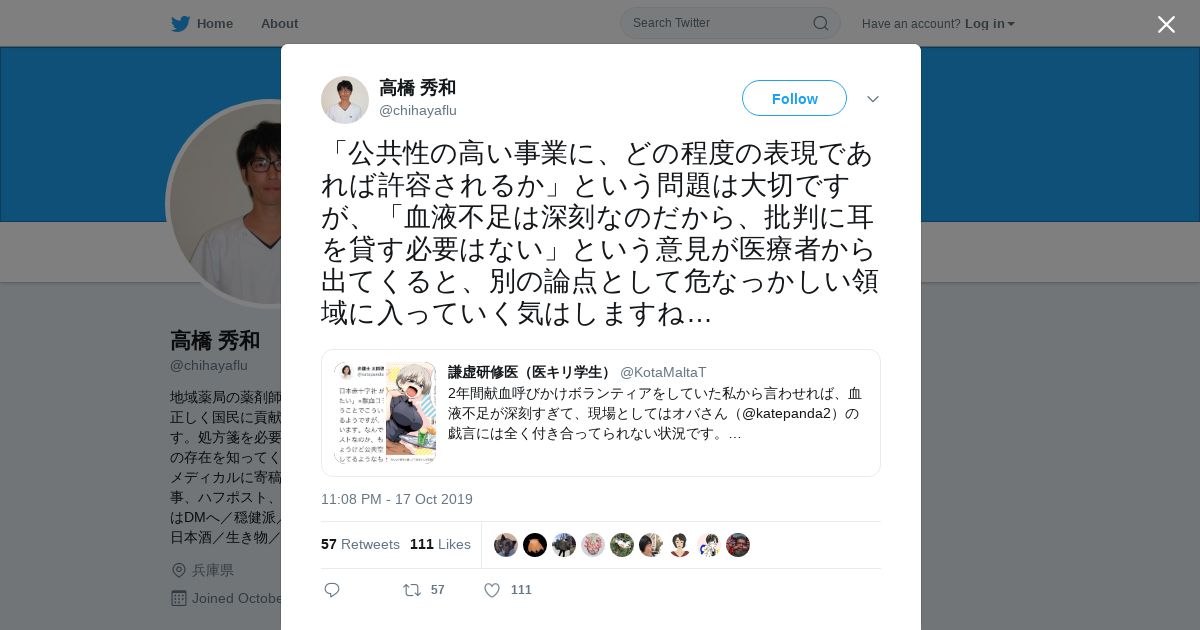Click the 11:08 PM - 17 Oct 2019 timestamp
Screen dimensions: 1200x630
[x=397, y=499]
